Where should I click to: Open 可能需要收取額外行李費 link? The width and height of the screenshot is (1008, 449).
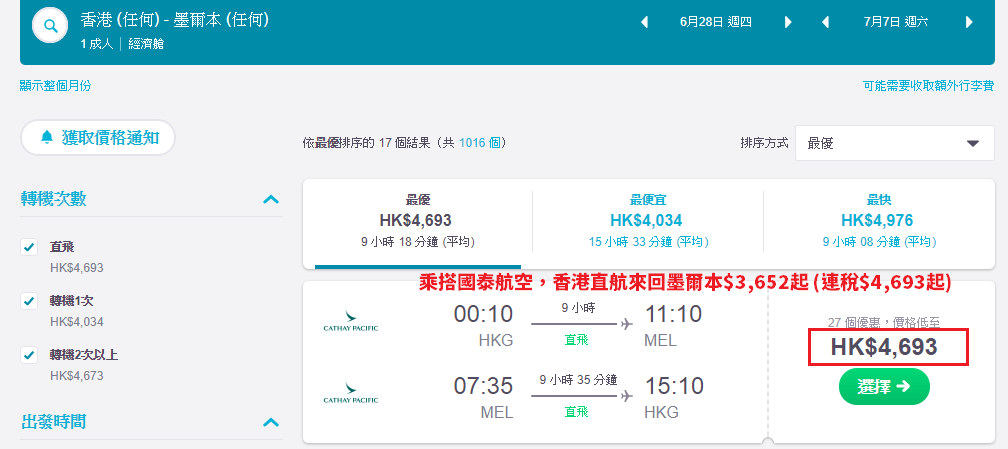[928, 86]
